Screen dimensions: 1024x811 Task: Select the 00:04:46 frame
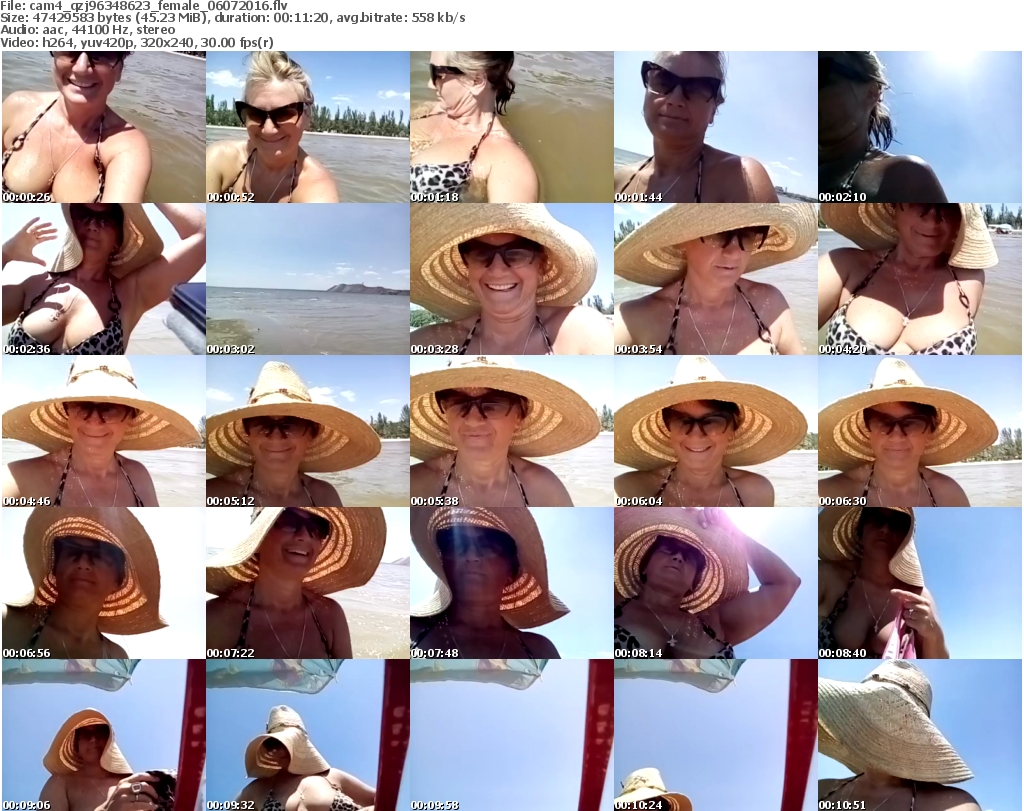(x=104, y=431)
